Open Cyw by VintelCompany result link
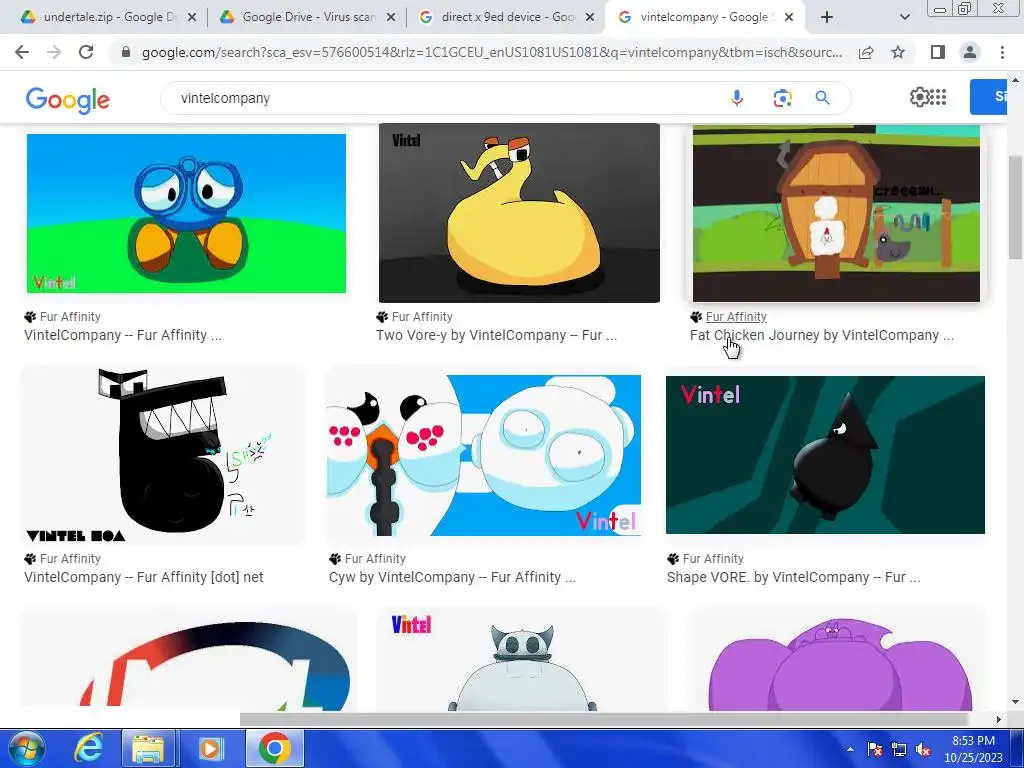This screenshot has height=768, width=1024. coord(452,577)
